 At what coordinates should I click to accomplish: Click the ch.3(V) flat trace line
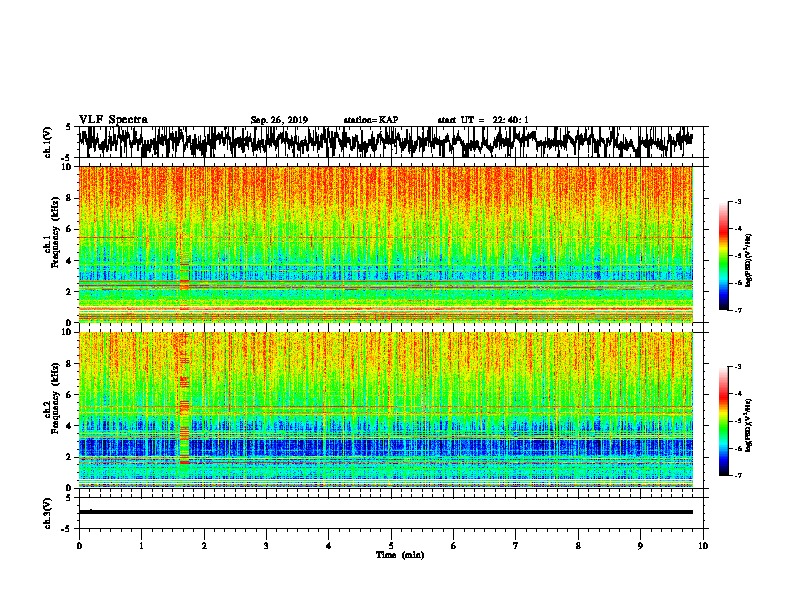pos(386,512)
